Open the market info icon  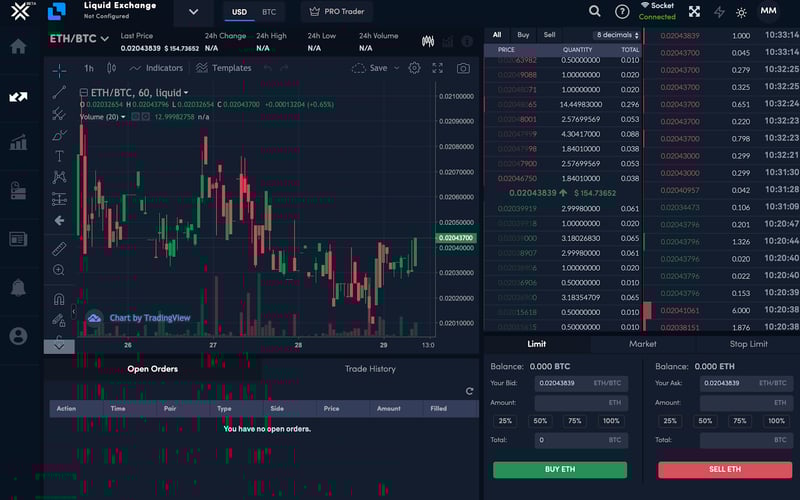[x=467, y=41]
